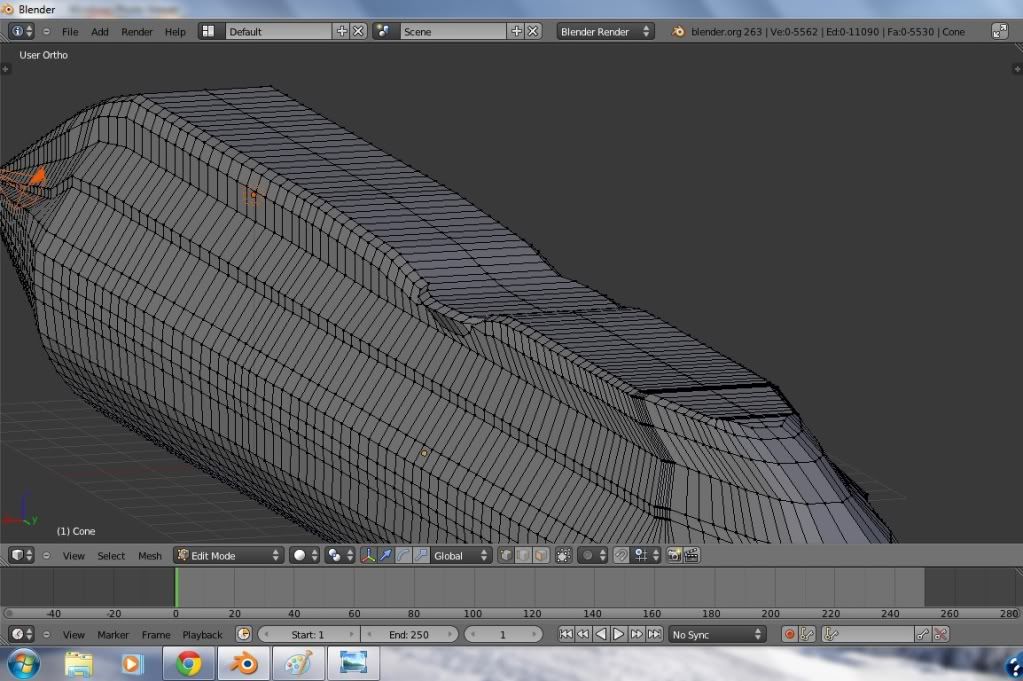Screen dimensions: 1023x681
Task: Open the pivot point dropdown
Action: click(x=340, y=555)
